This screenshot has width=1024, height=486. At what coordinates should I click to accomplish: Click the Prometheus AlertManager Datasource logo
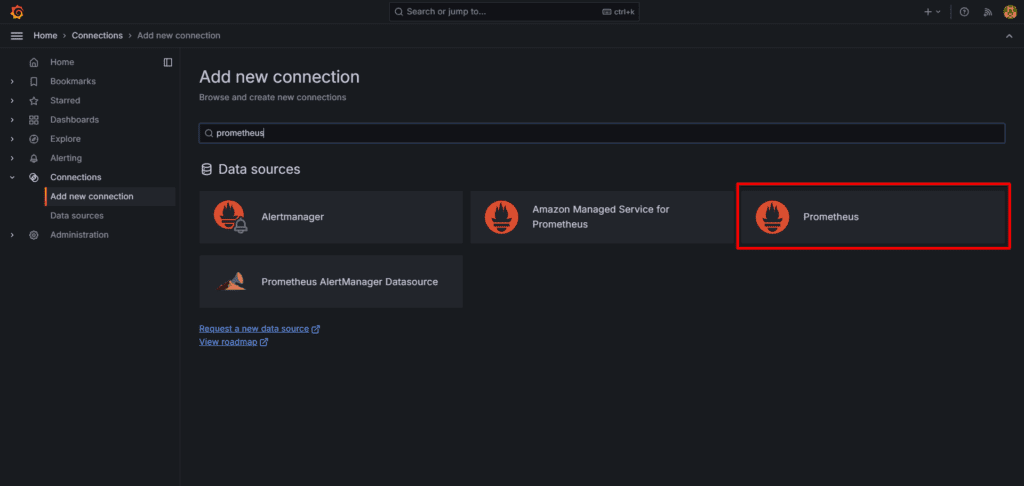[231, 282]
